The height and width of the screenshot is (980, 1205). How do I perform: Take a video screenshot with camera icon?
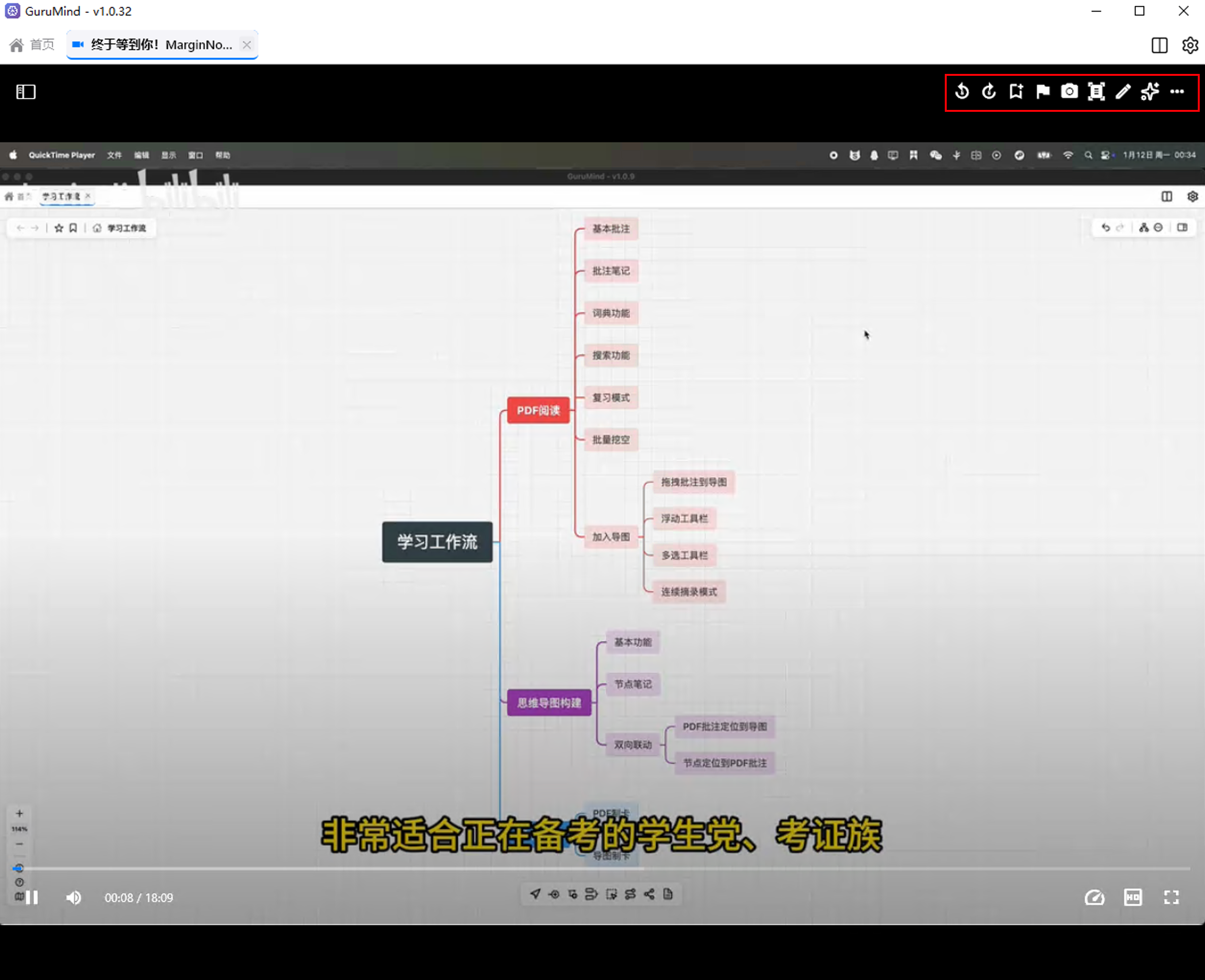(1070, 92)
